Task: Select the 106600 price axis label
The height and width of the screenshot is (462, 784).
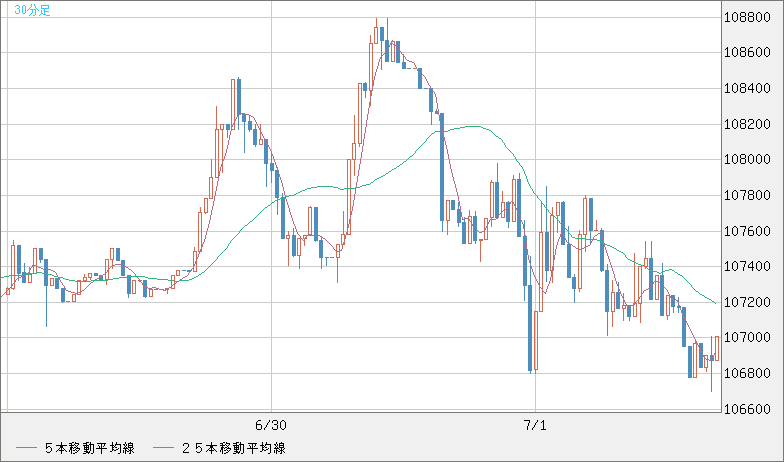Action: 747,409
